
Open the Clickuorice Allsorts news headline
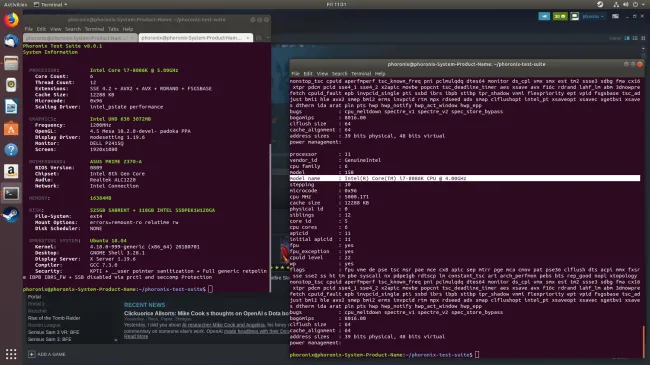click(x=206, y=313)
